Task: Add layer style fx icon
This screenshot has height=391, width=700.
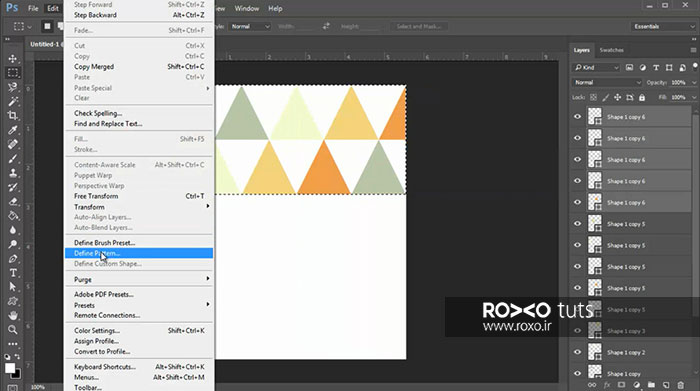Action: [607, 385]
